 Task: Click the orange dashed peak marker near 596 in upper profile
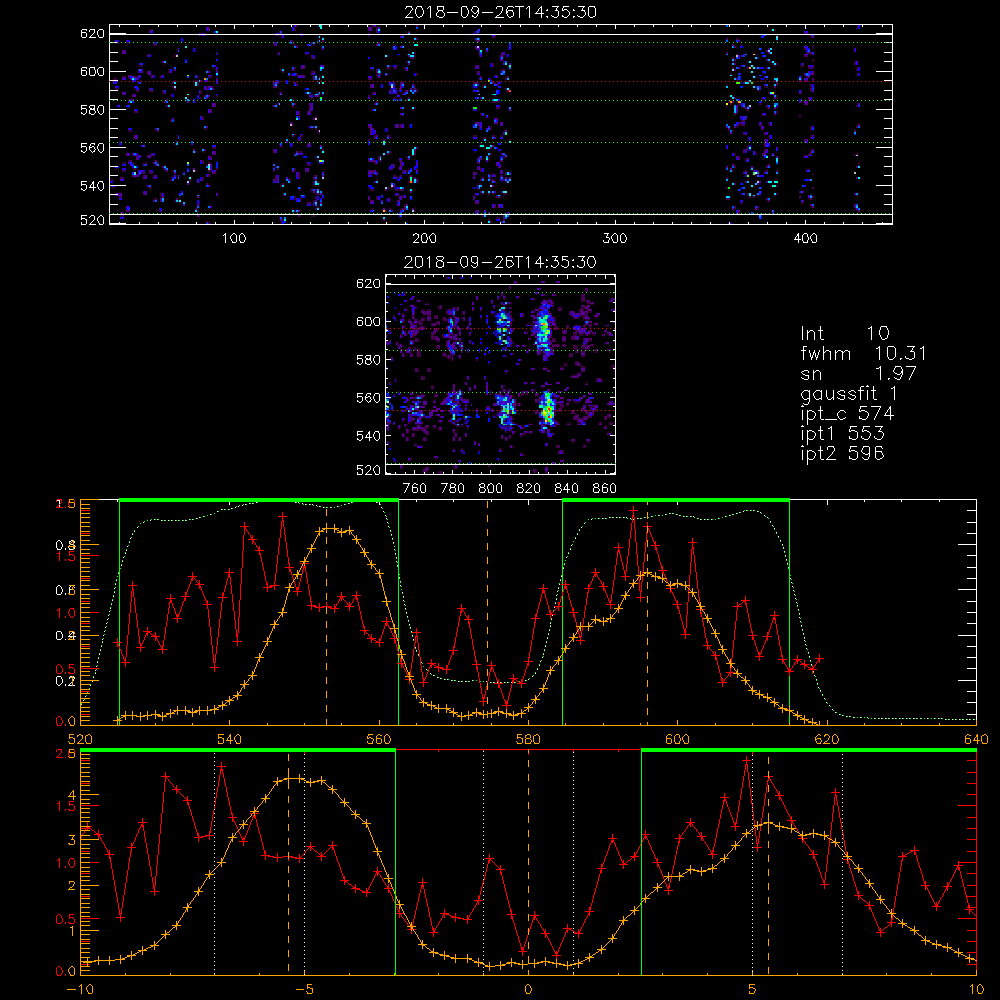point(647,612)
